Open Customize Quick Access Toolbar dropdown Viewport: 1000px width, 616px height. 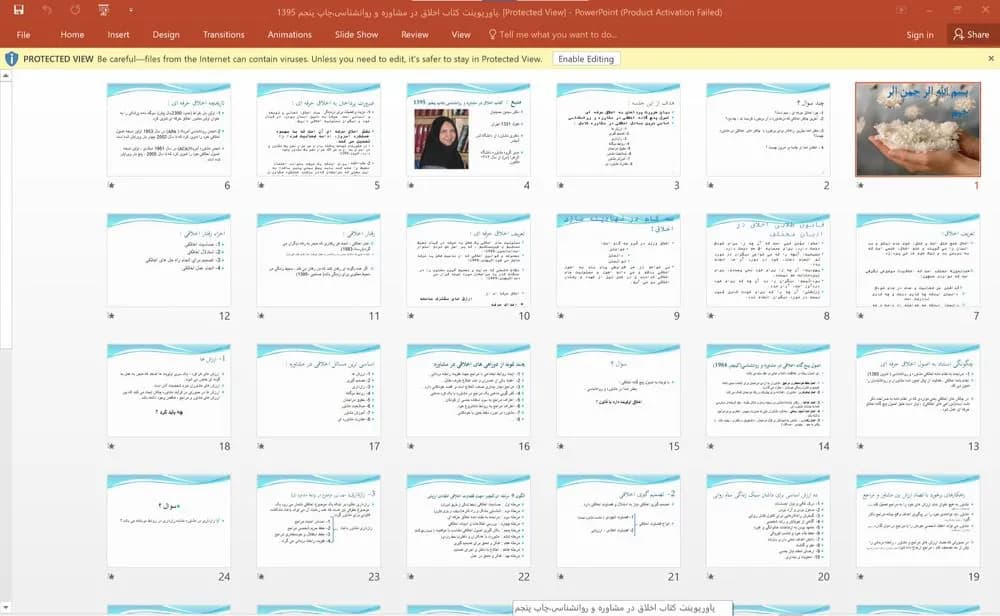tap(131, 10)
